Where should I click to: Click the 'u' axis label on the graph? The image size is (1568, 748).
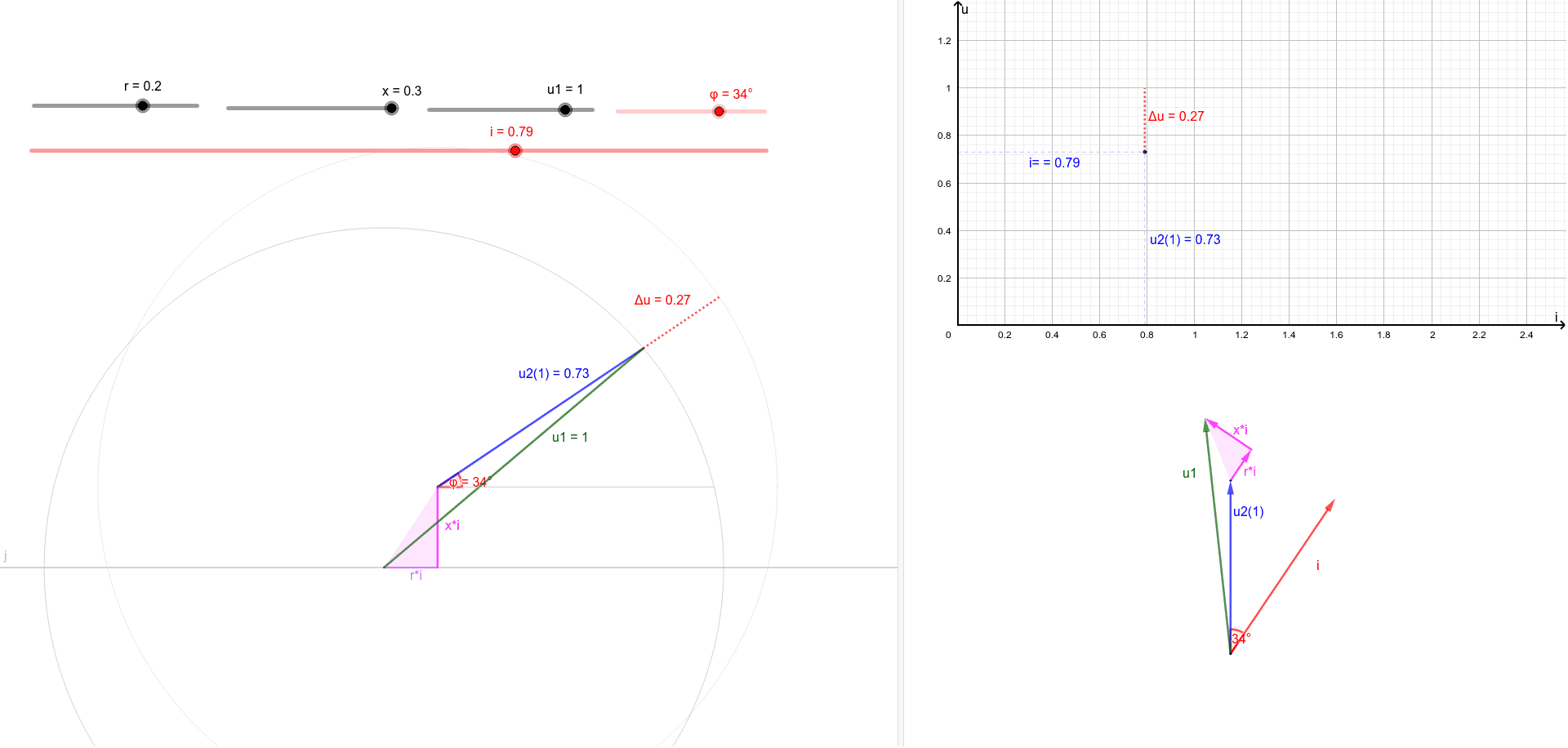(x=964, y=10)
